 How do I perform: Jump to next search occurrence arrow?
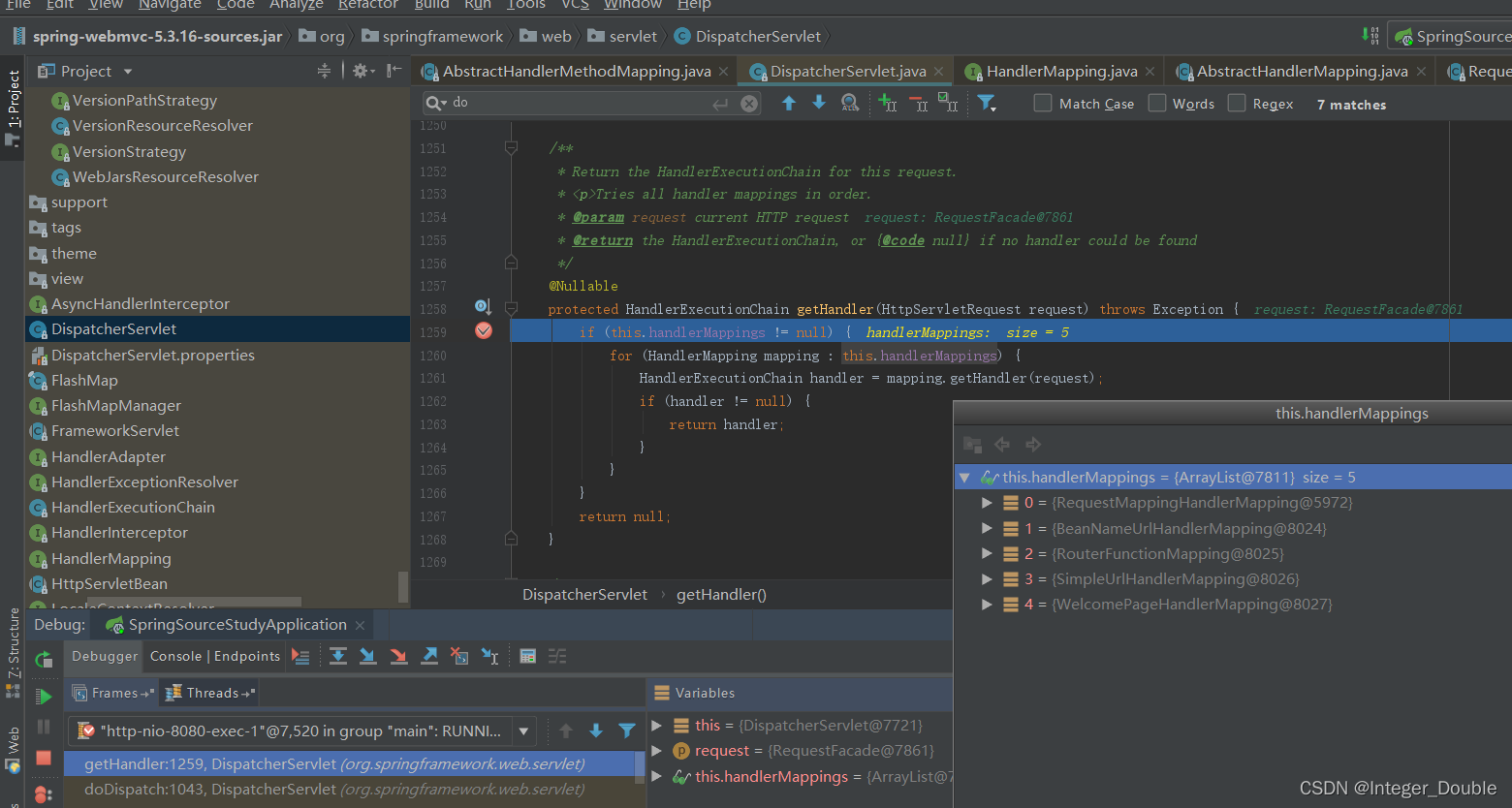coord(819,103)
